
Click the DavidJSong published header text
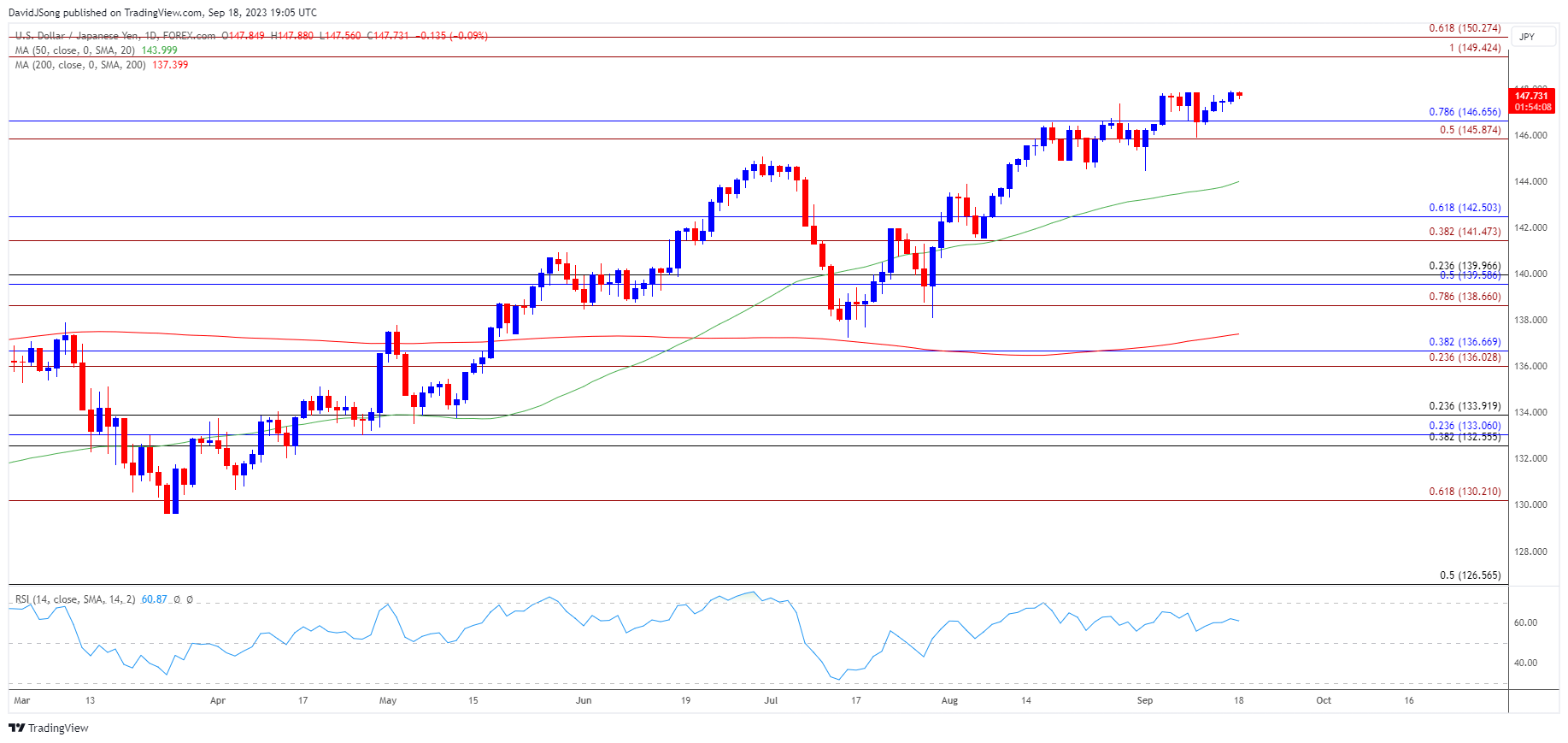point(162,12)
